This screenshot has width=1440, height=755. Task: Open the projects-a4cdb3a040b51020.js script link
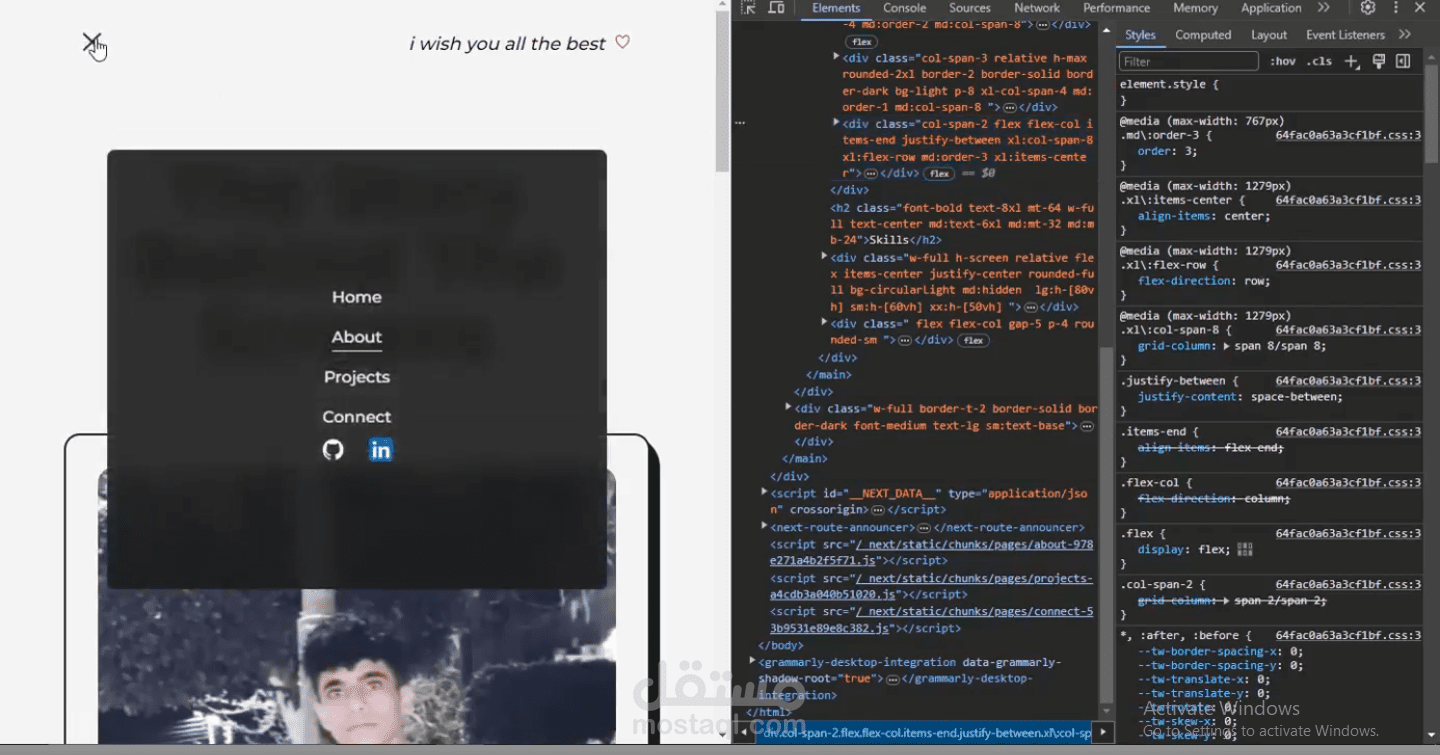[x=932, y=586]
